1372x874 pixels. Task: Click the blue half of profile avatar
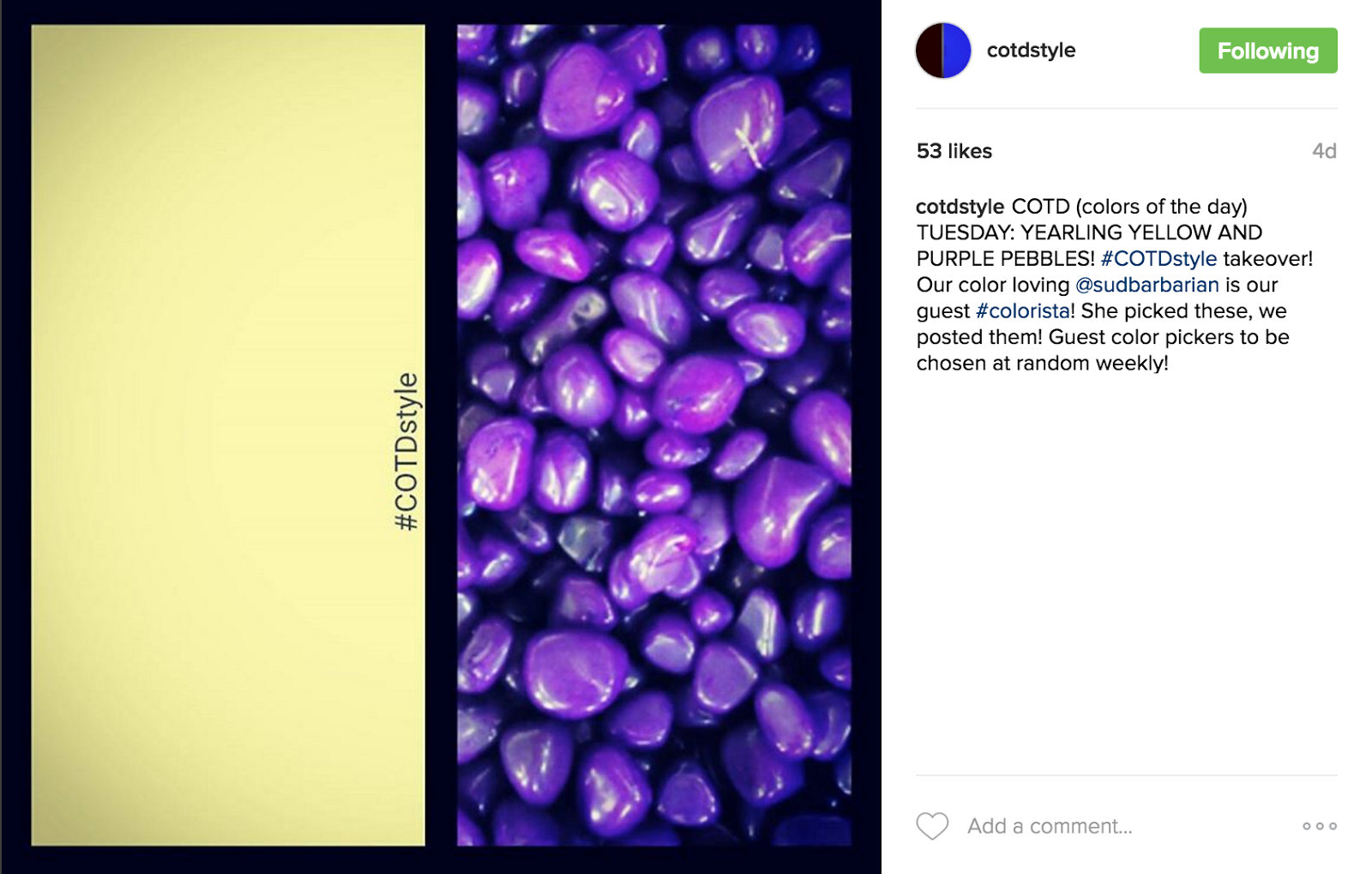pos(957,51)
